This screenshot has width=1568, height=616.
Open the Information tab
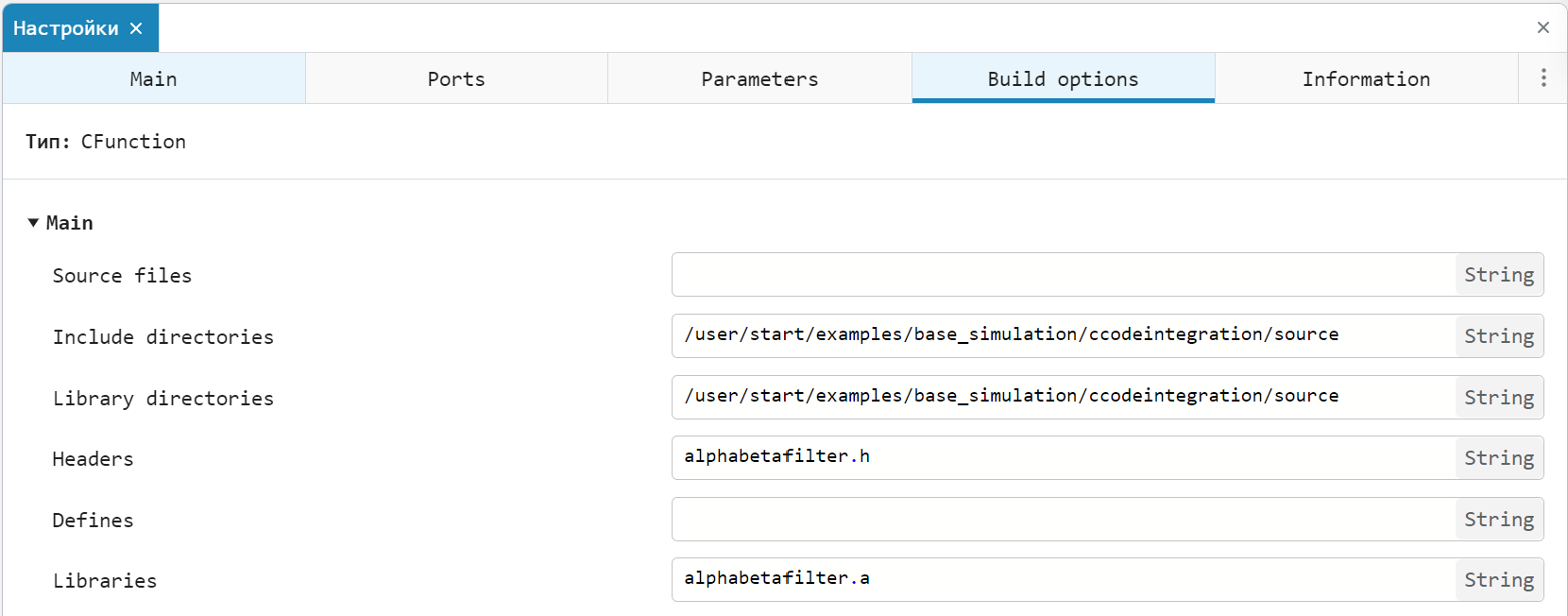1366,79
